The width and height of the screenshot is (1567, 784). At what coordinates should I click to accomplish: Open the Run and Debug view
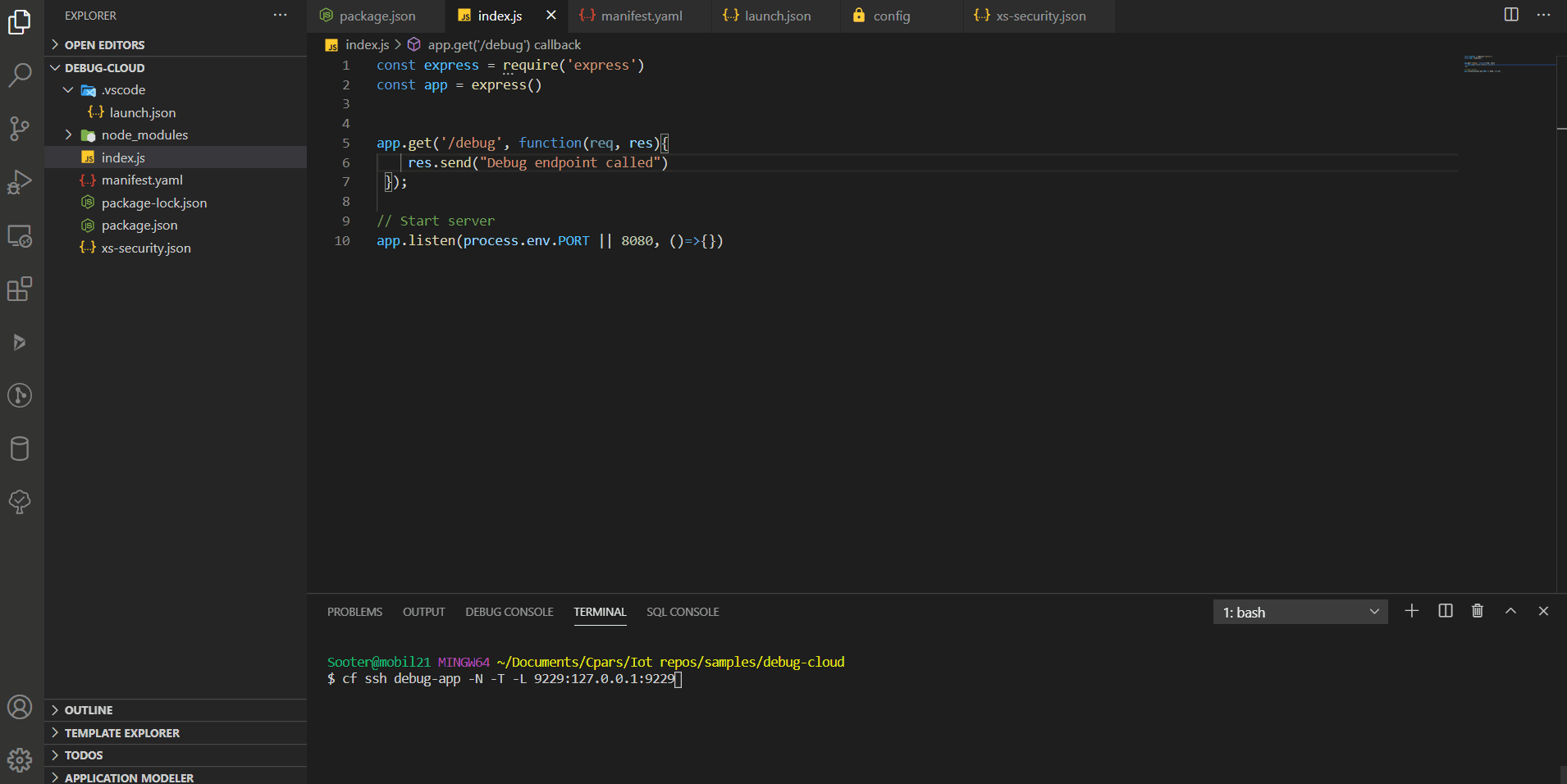[x=20, y=182]
